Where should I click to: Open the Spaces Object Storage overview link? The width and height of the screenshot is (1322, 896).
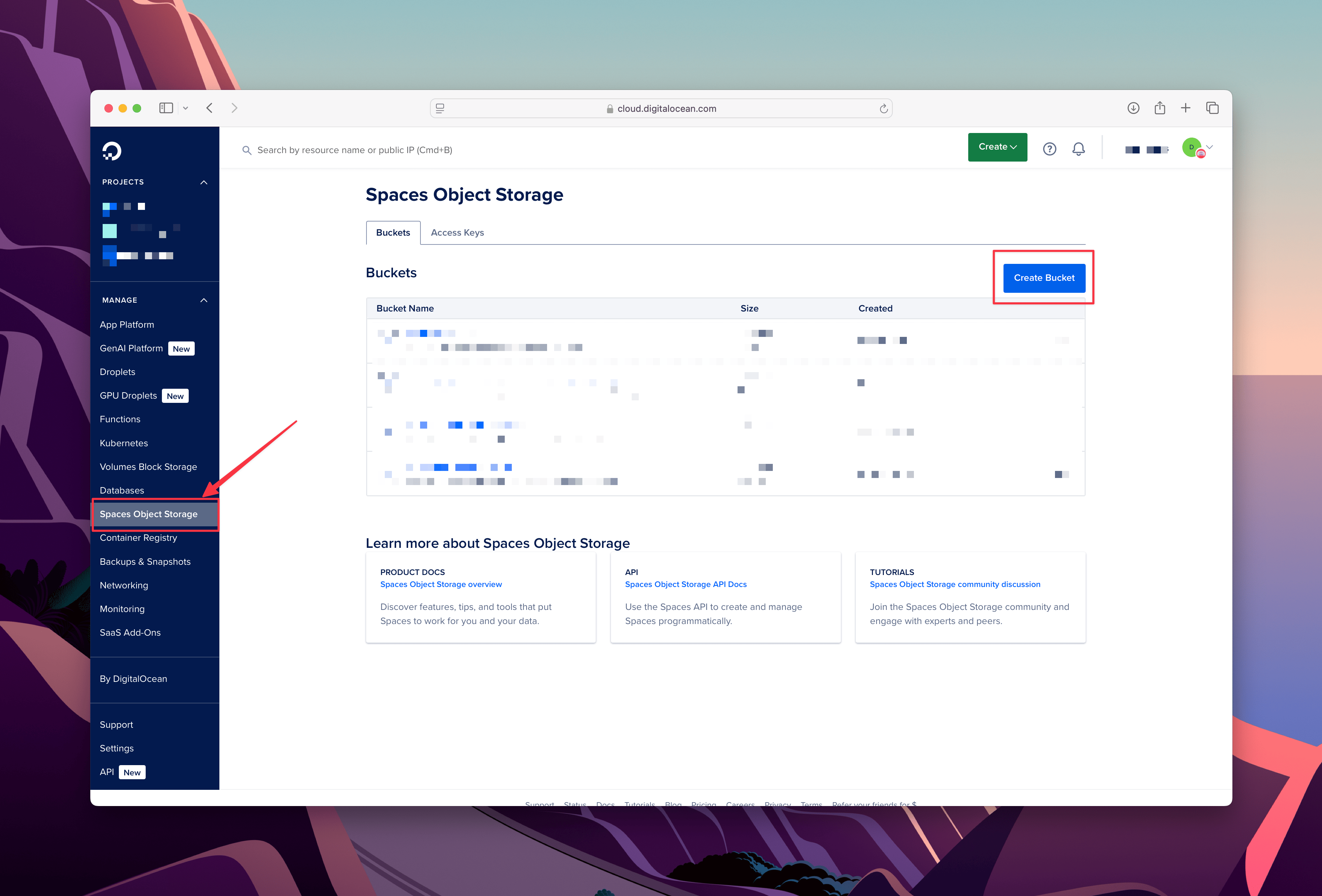(441, 584)
